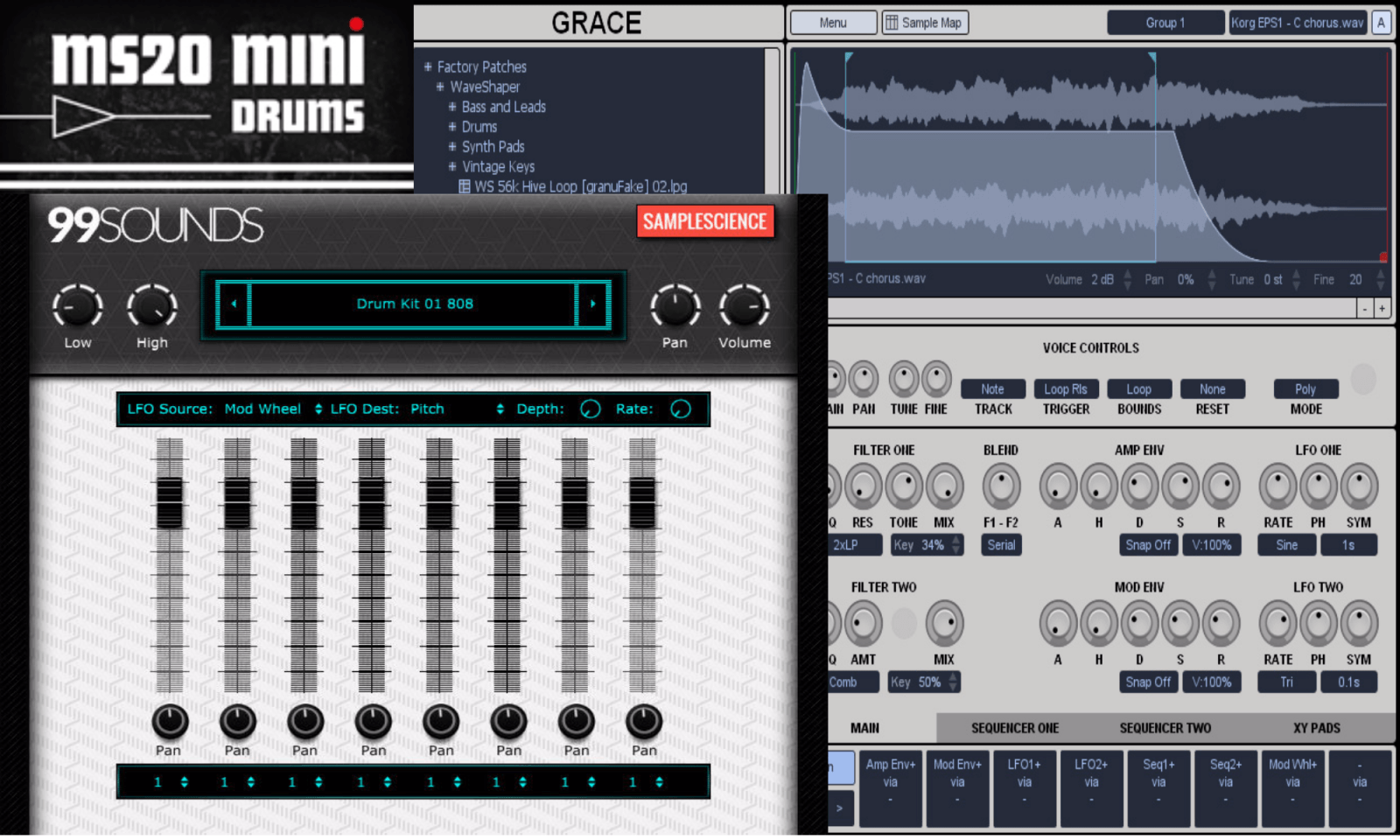
Task: Open LFO Dest Pitch dropdown
Action: (457, 409)
